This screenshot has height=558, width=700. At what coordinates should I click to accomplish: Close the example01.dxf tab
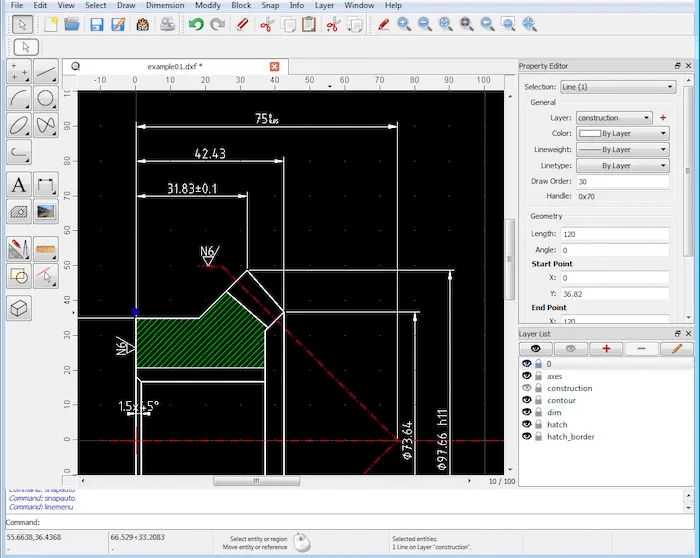[x=275, y=67]
